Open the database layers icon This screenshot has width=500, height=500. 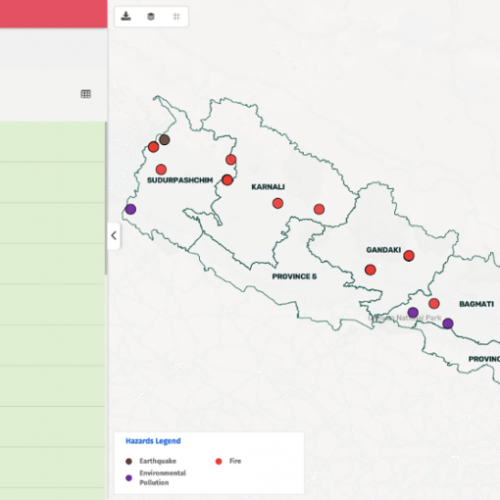click(x=151, y=16)
